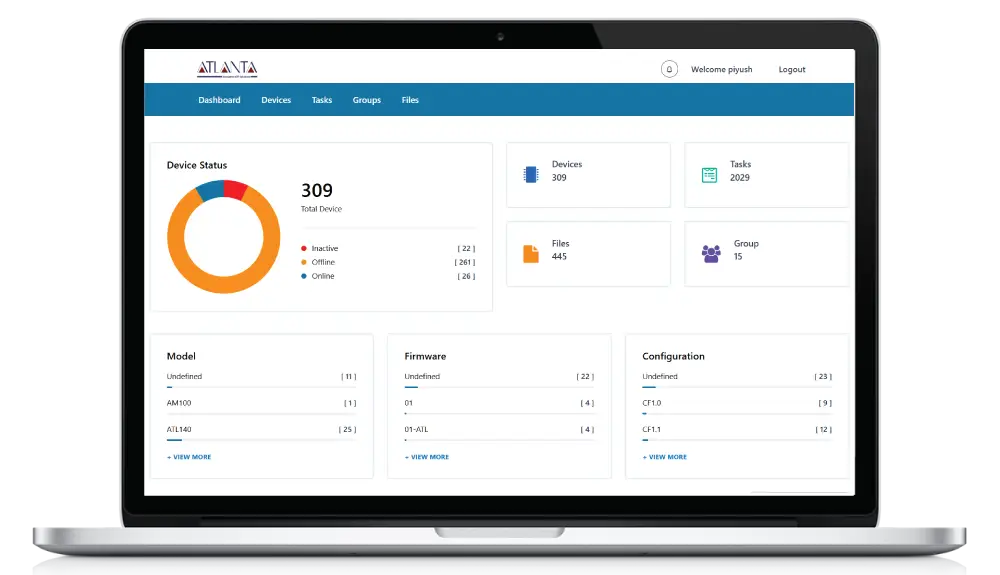Expand Configuration list with View More

(x=665, y=457)
